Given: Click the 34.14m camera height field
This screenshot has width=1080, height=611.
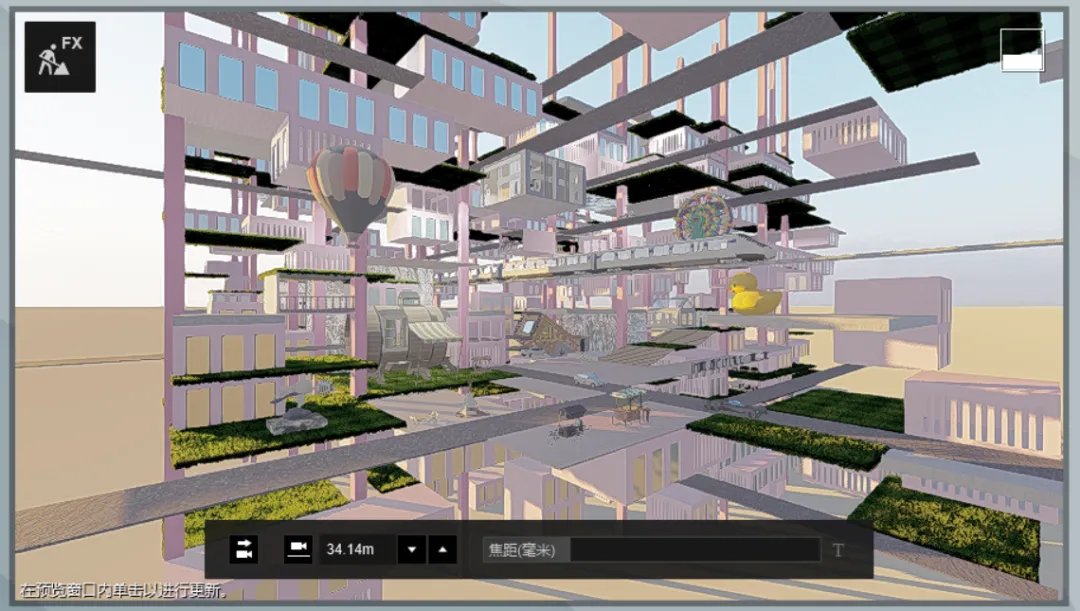Looking at the screenshot, I should [x=358, y=550].
